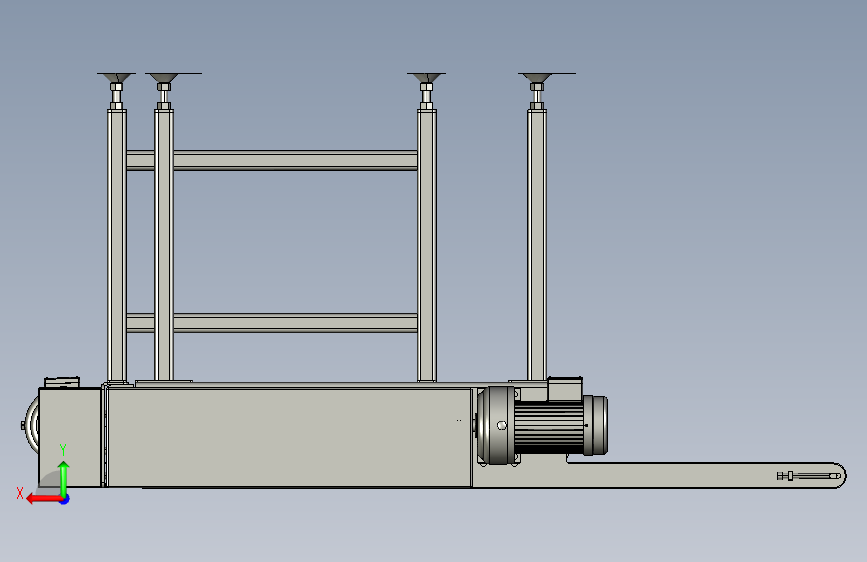Select the large rectangular conveyor housing

point(289,437)
